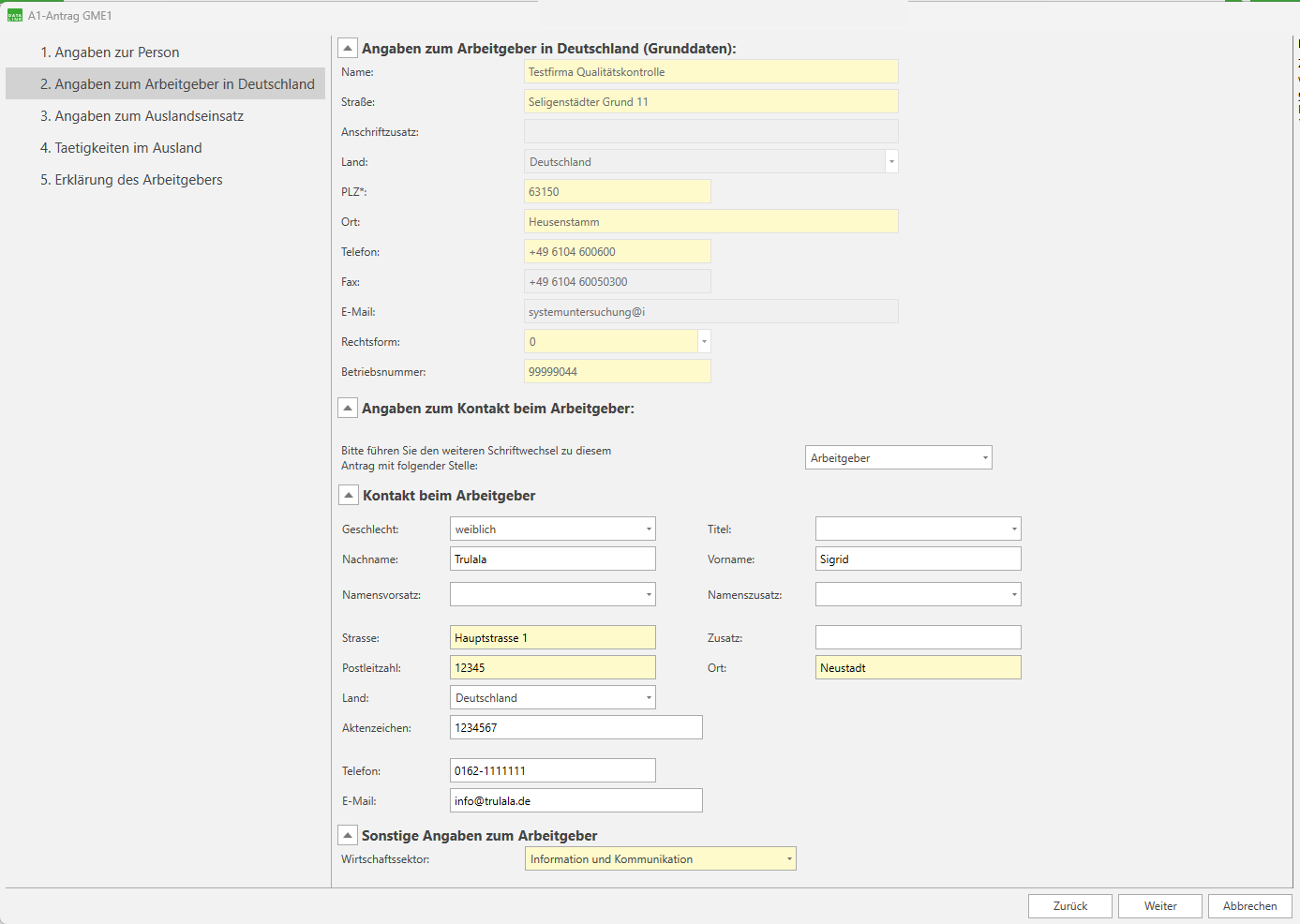This screenshot has width=1300, height=924.
Task: Click the Nachname field containing Trulala
Action: tap(552, 559)
